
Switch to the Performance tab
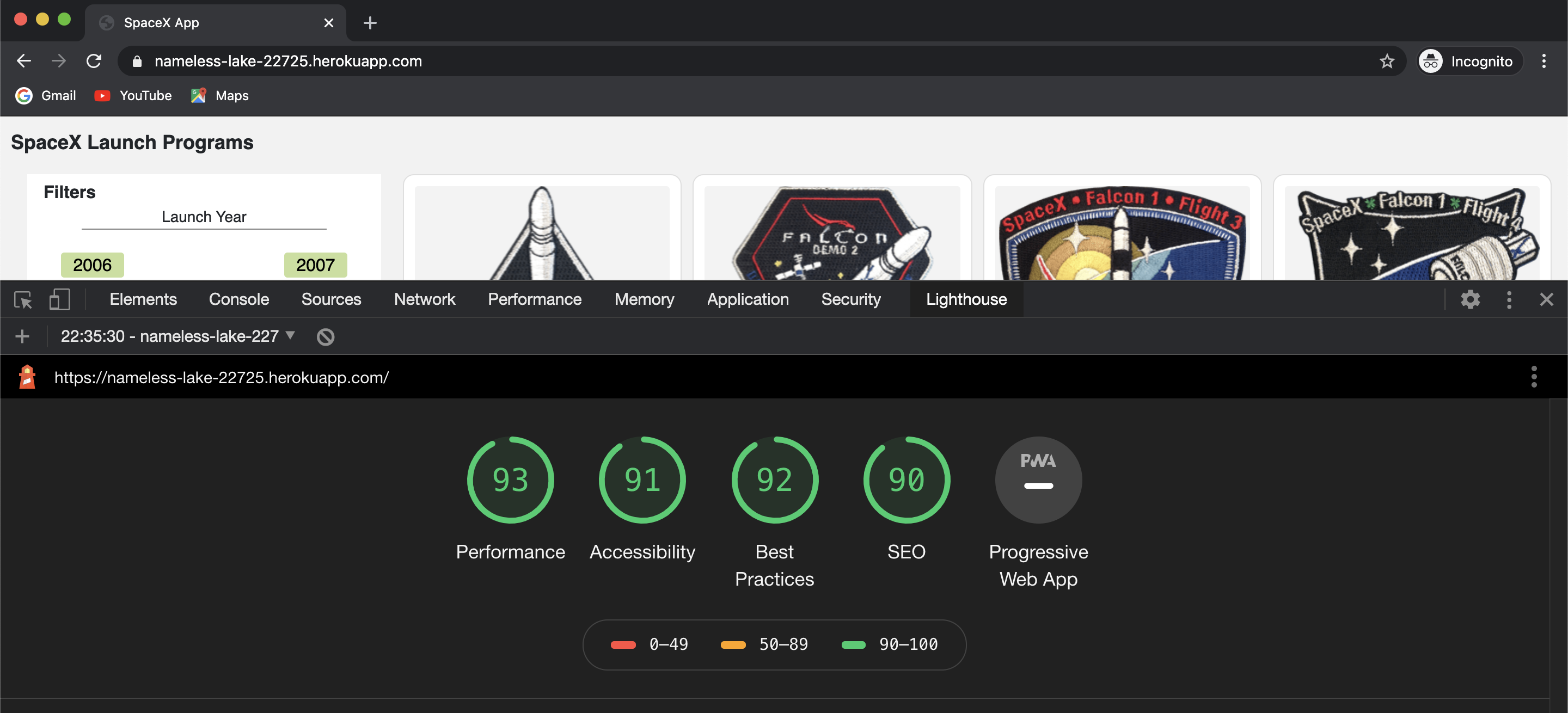[535, 299]
